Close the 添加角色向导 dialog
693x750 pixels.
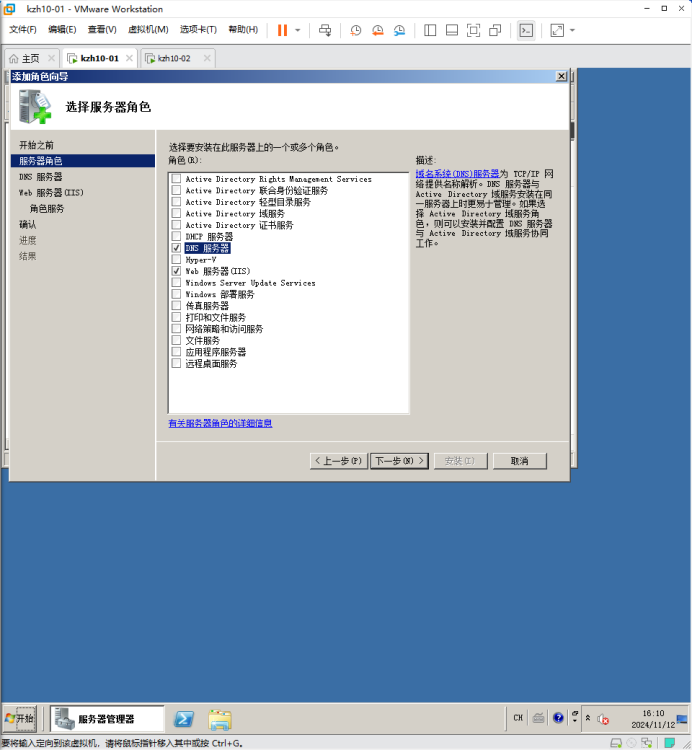(x=561, y=76)
